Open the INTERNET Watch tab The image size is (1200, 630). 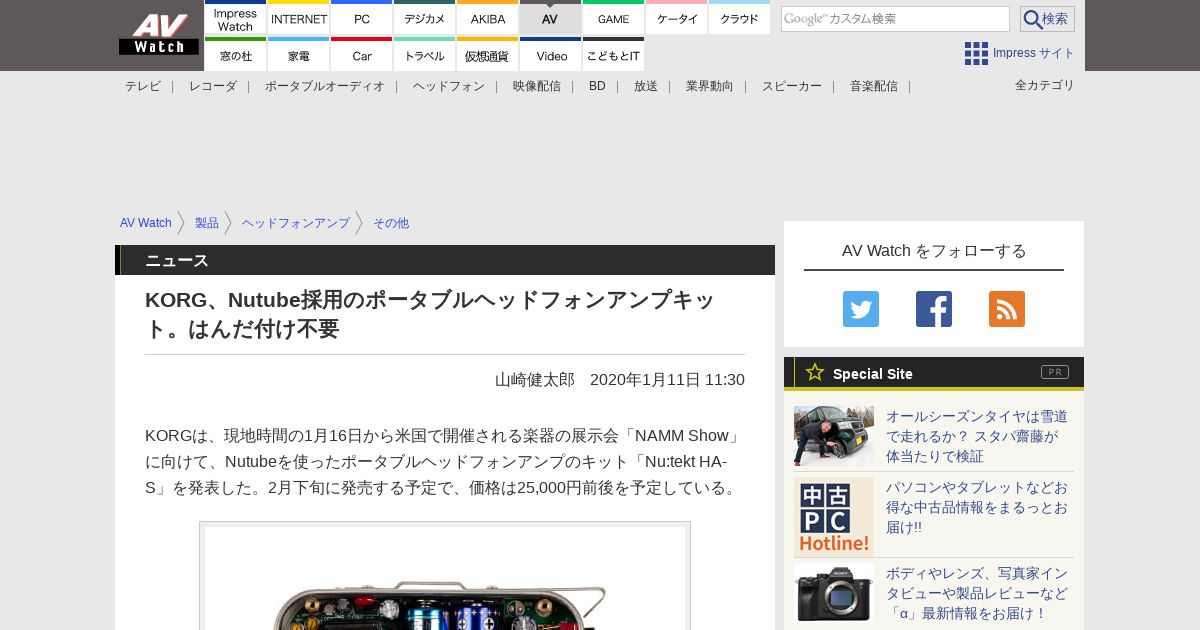[x=299, y=18]
